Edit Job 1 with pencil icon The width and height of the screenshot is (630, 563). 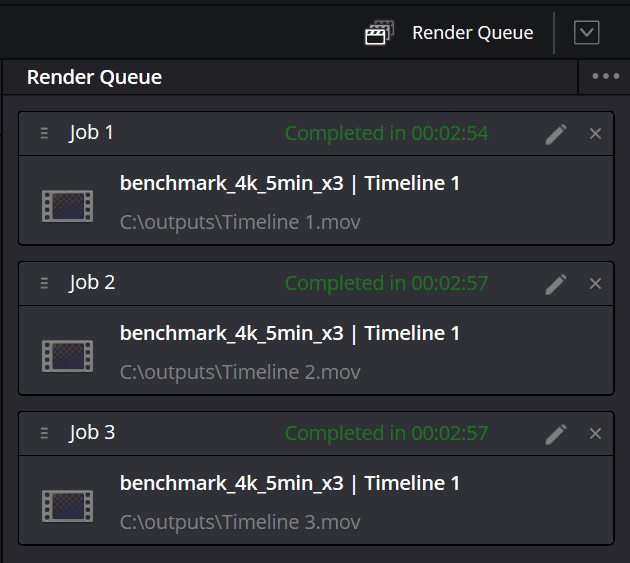coord(556,134)
